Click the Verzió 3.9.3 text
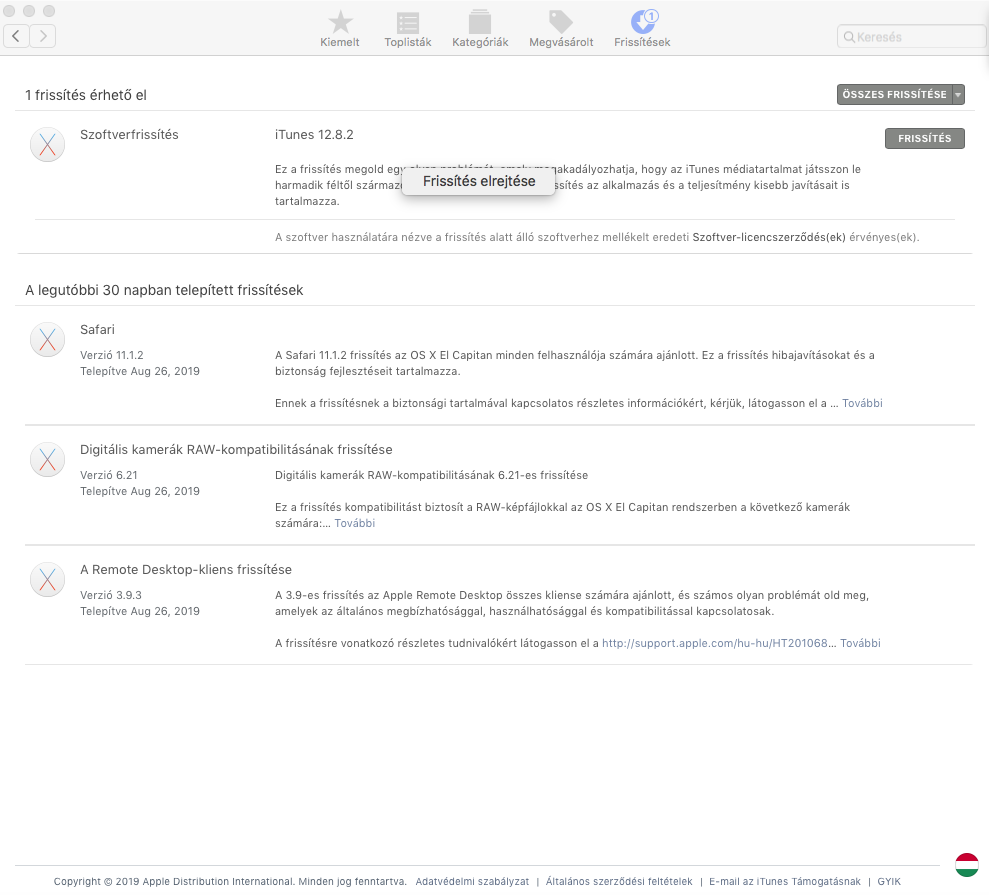Screen dimensions: 989x895 (x=111, y=595)
